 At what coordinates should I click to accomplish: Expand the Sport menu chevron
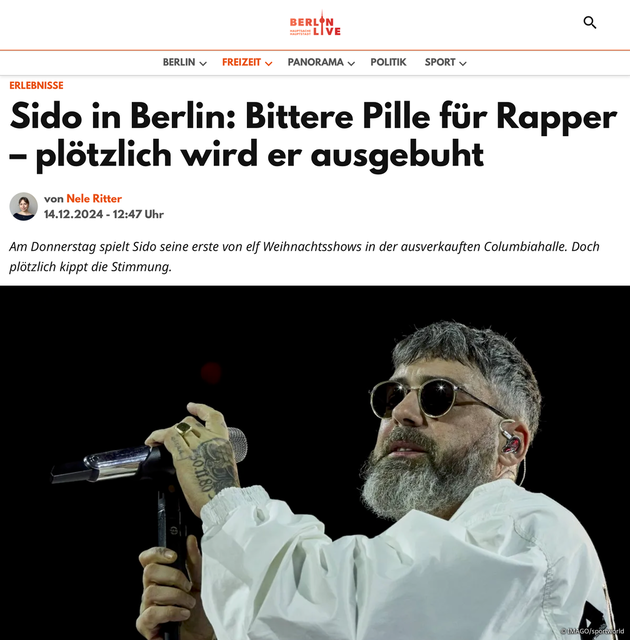tap(463, 63)
